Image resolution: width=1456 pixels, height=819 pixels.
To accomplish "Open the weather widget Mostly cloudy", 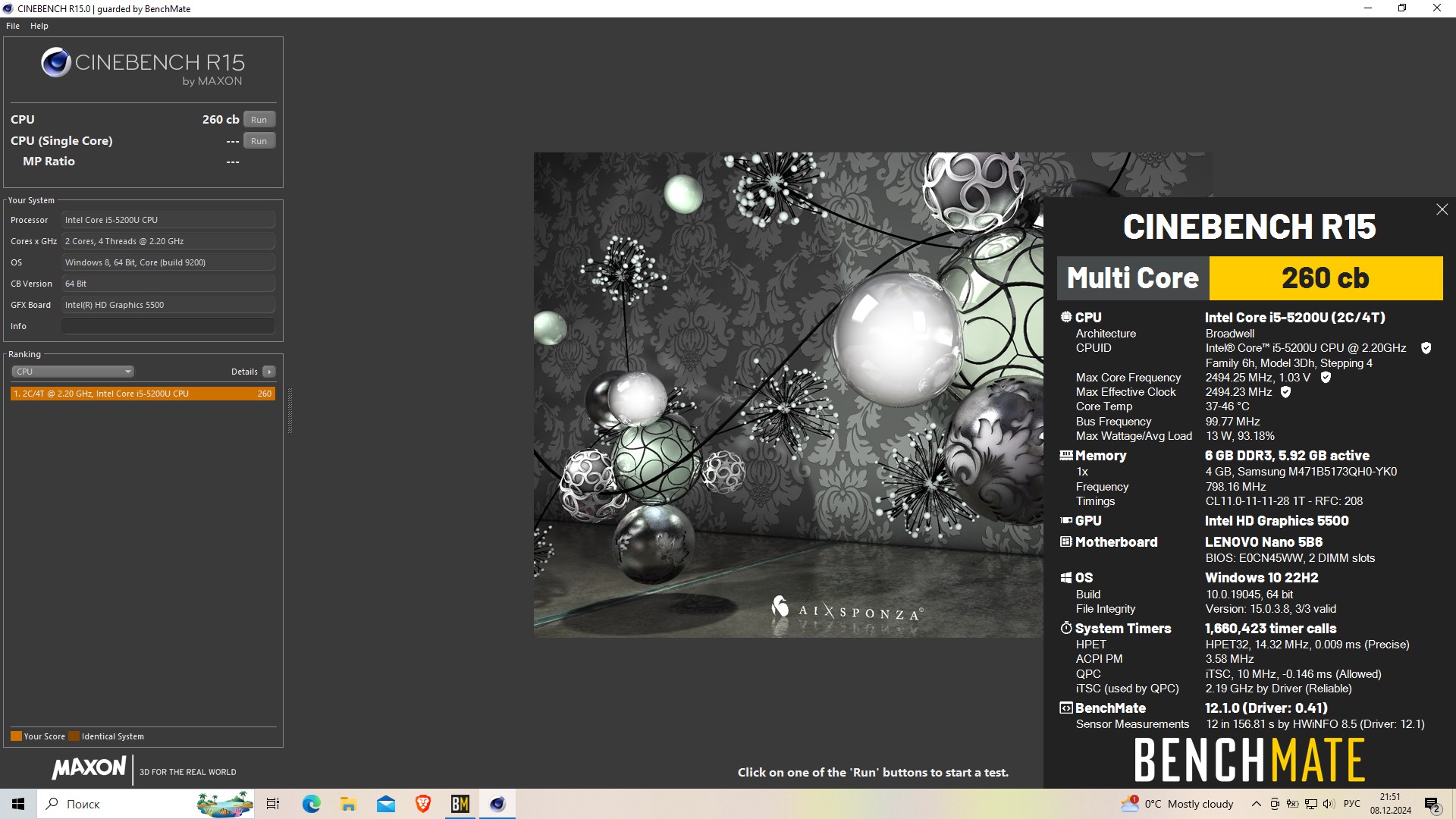I will (1178, 804).
